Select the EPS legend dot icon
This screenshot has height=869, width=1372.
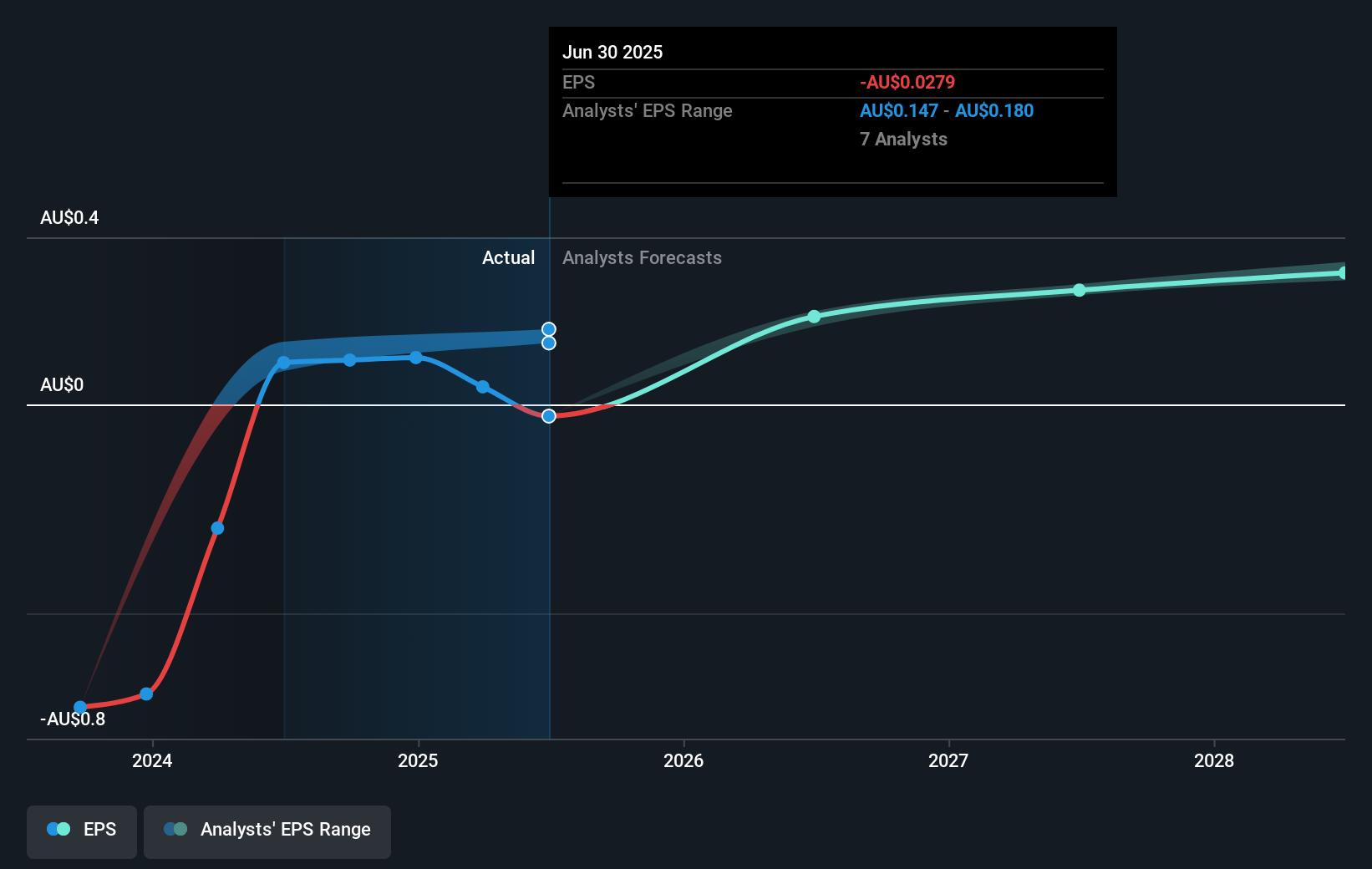57,828
